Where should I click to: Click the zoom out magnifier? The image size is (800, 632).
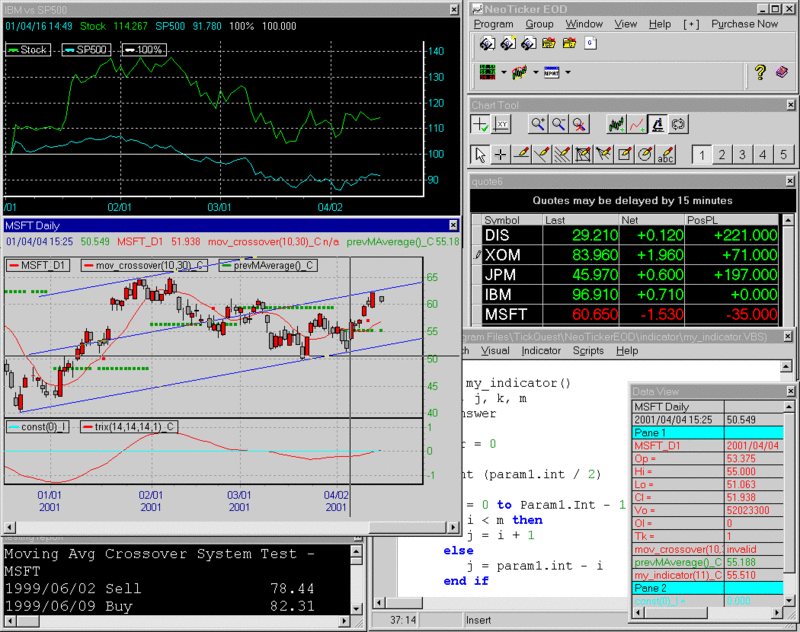coord(558,124)
